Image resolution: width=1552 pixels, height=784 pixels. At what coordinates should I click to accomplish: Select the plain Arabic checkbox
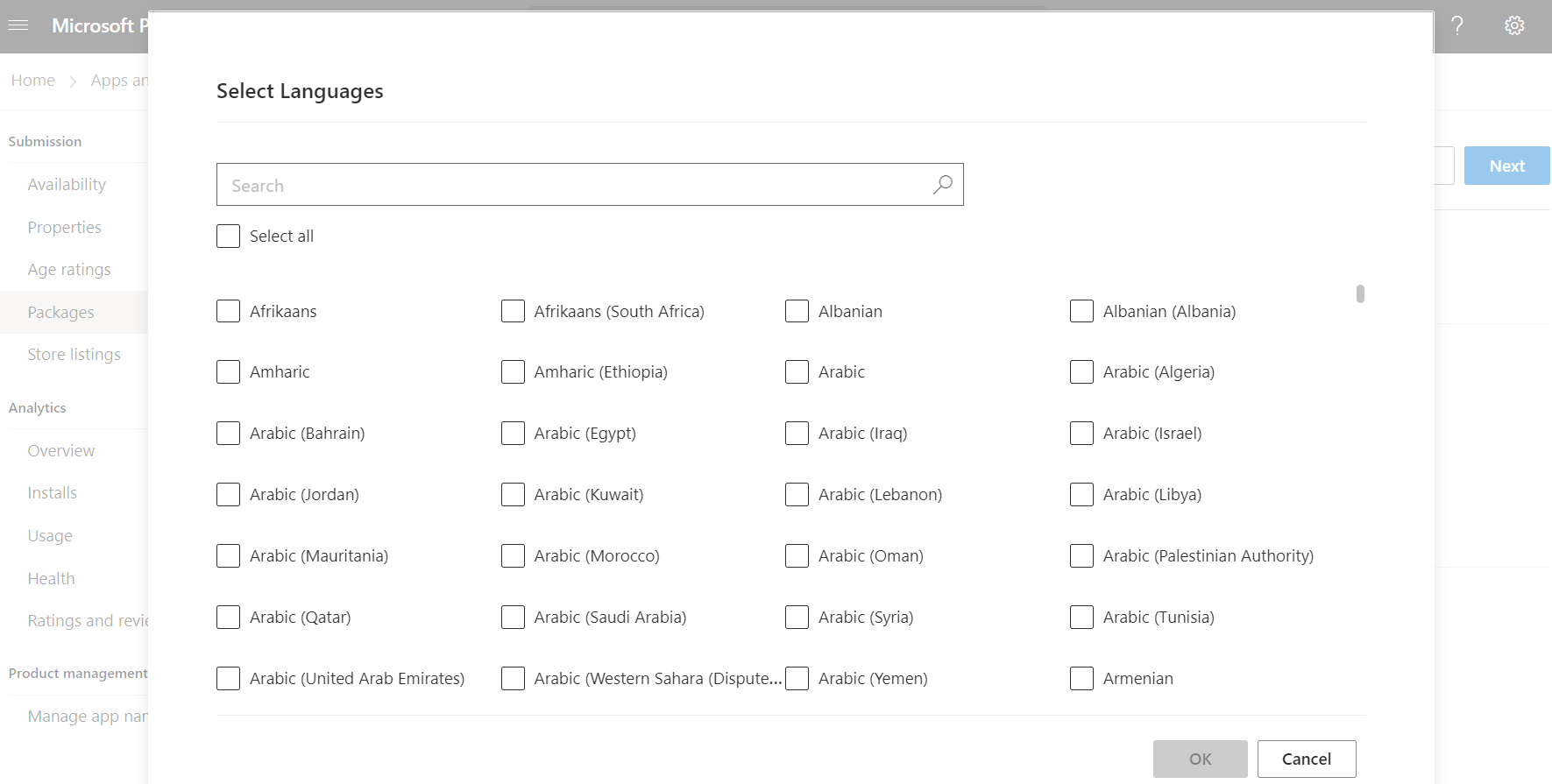pos(797,372)
